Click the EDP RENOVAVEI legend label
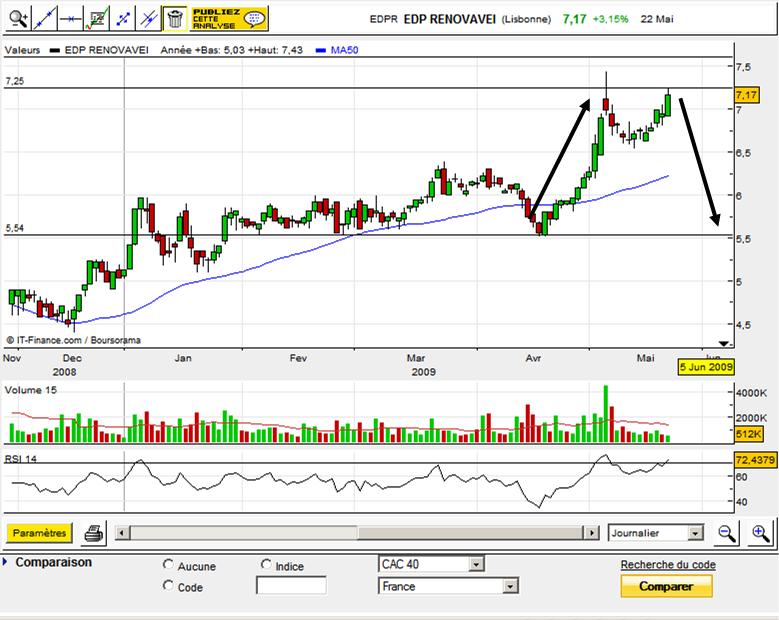The image size is (779, 620). click(x=106, y=50)
